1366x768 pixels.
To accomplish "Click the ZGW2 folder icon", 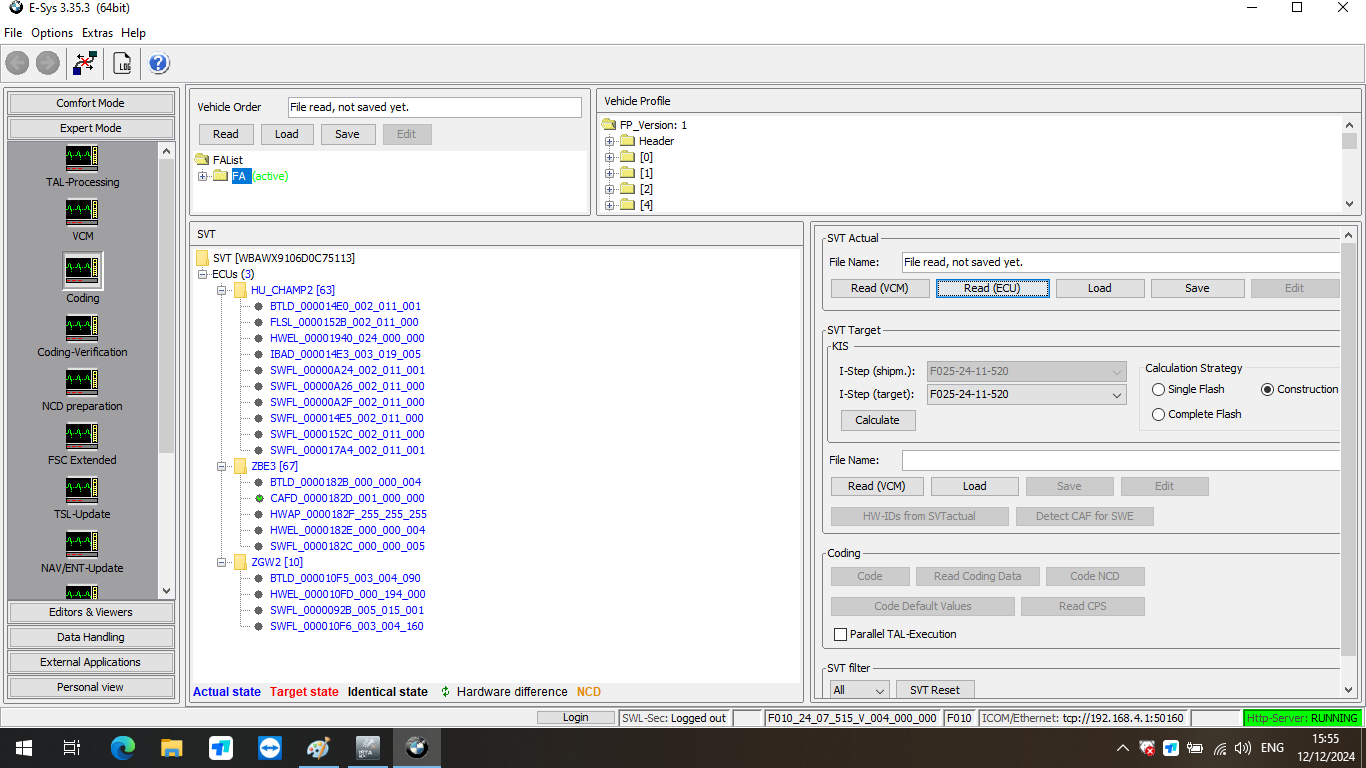I will (x=240, y=562).
